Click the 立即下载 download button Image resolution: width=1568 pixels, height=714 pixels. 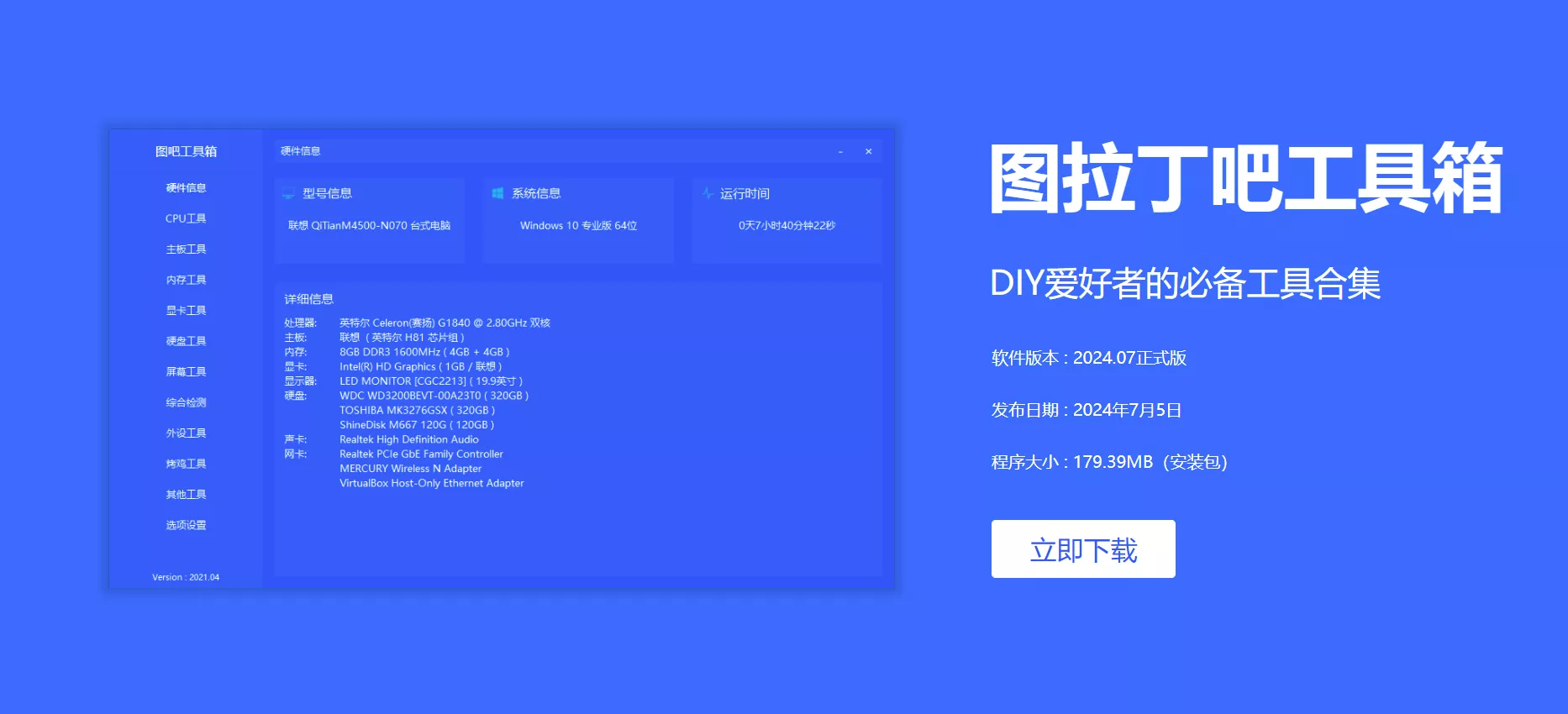coord(1083,549)
